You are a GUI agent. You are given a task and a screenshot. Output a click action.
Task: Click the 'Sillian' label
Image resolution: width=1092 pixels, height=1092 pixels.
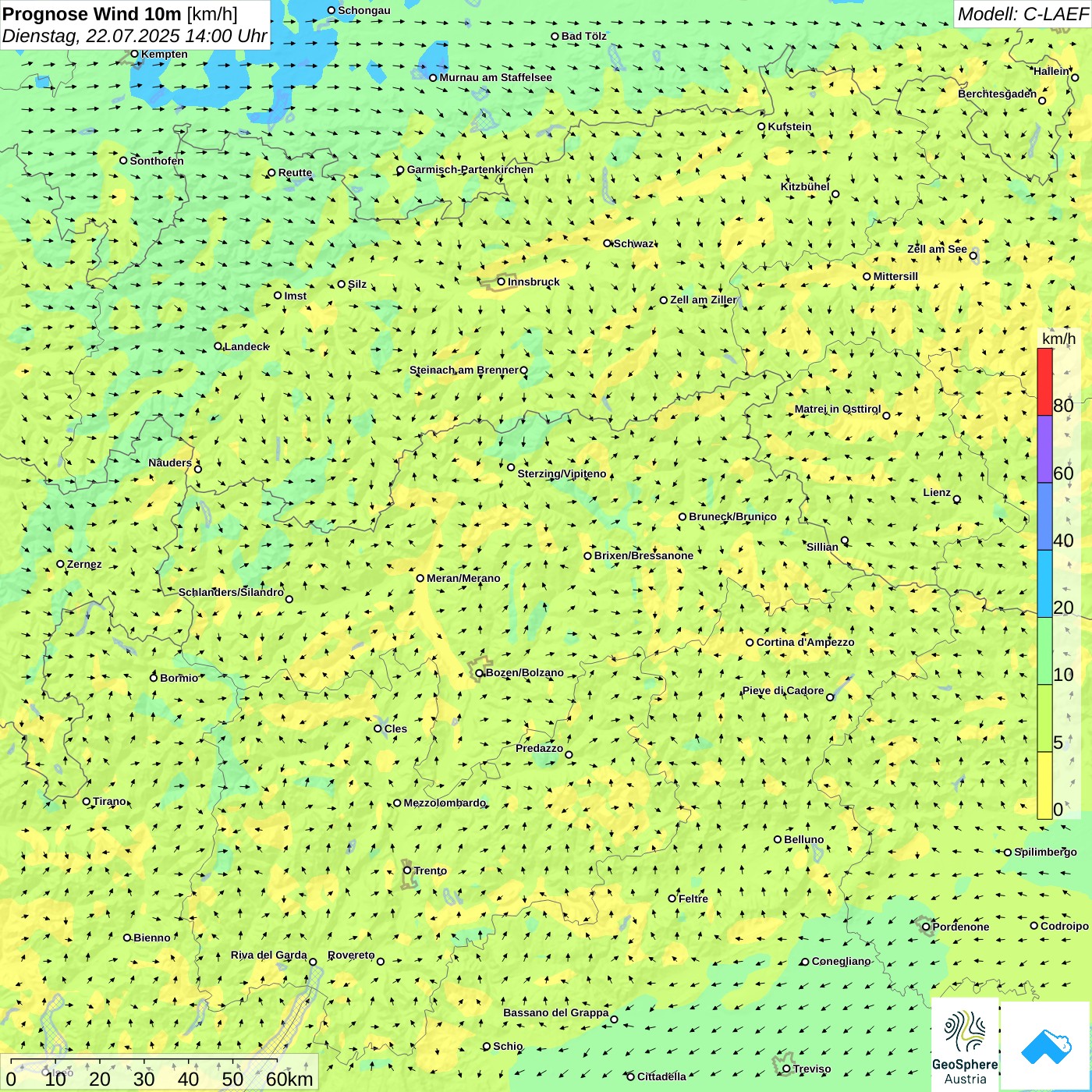[x=822, y=547]
